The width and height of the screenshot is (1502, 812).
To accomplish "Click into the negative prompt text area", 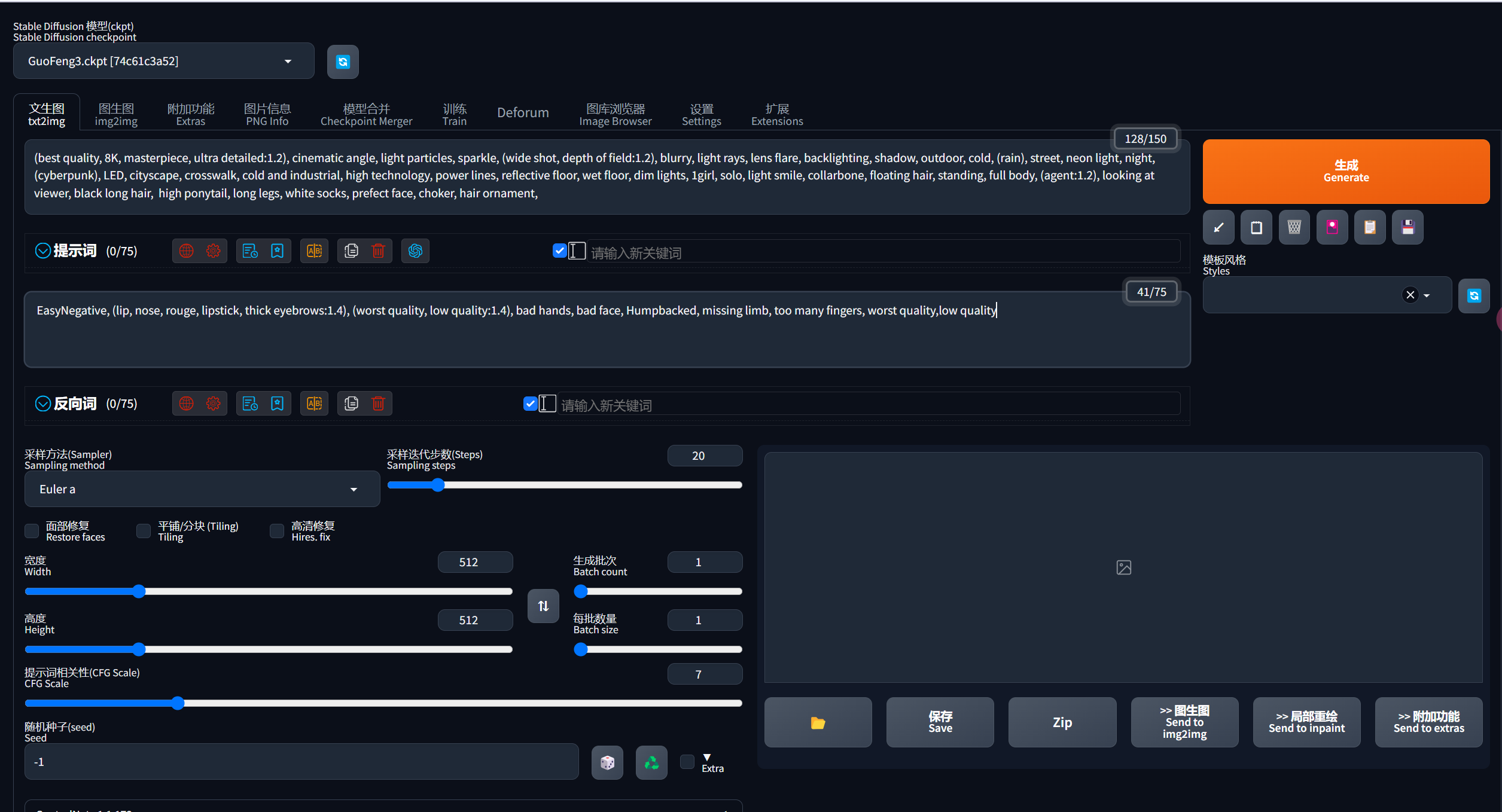I will pyautogui.click(x=607, y=329).
